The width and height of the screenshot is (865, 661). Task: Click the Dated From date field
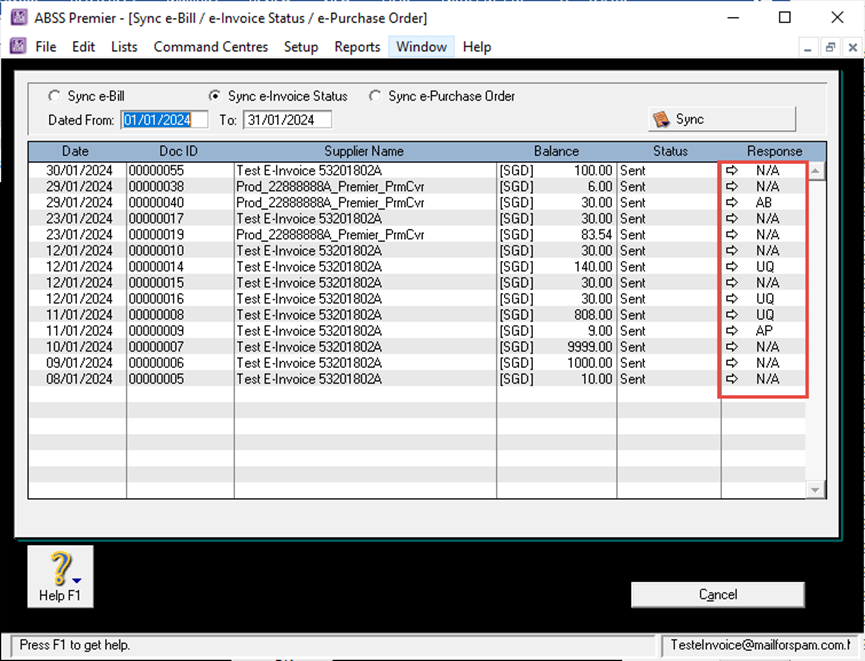(164, 120)
